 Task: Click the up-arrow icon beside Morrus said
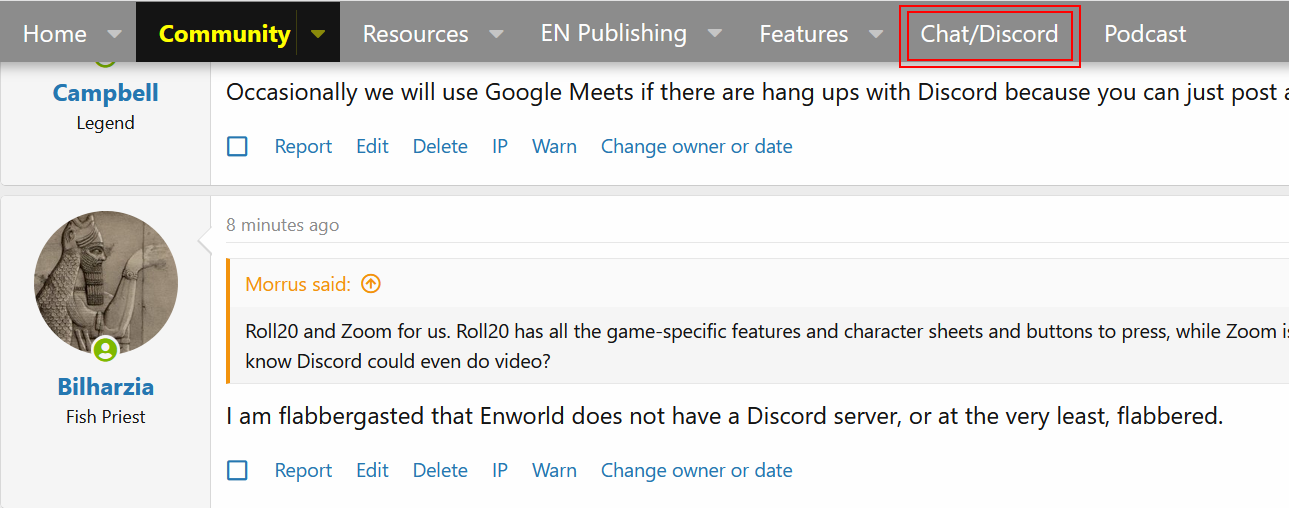point(371,284)
